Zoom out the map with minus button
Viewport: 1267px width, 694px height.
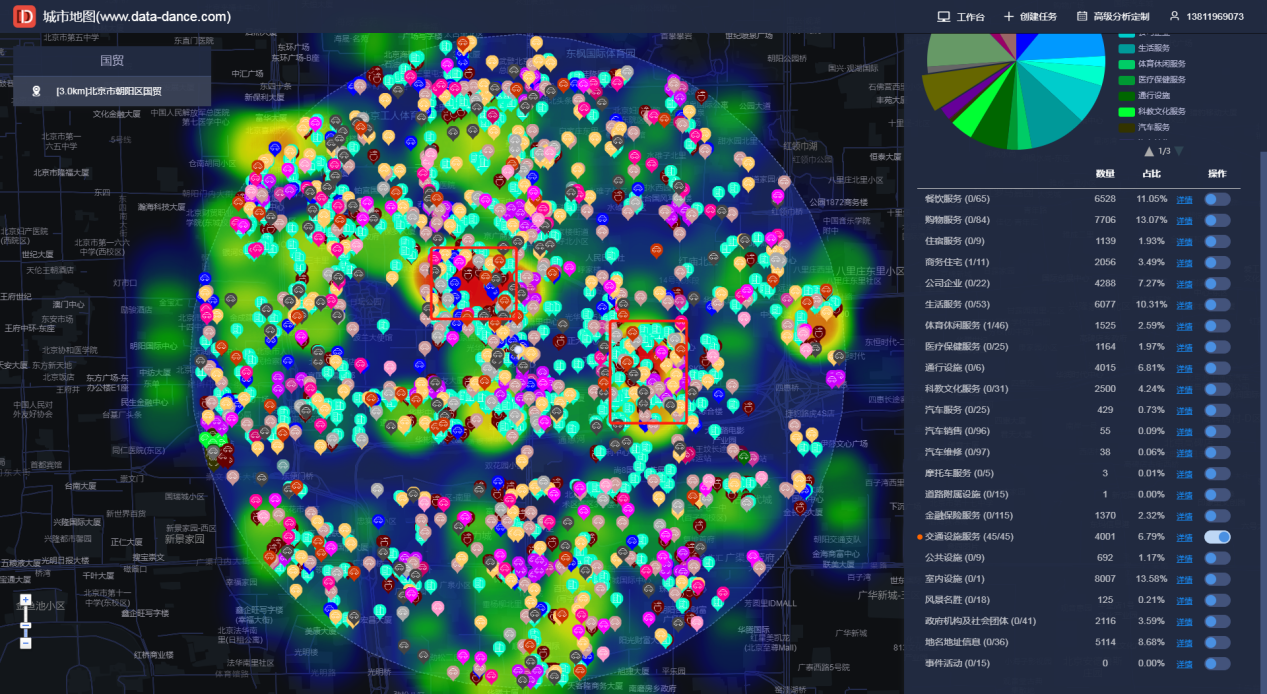[x=25, y=643]
